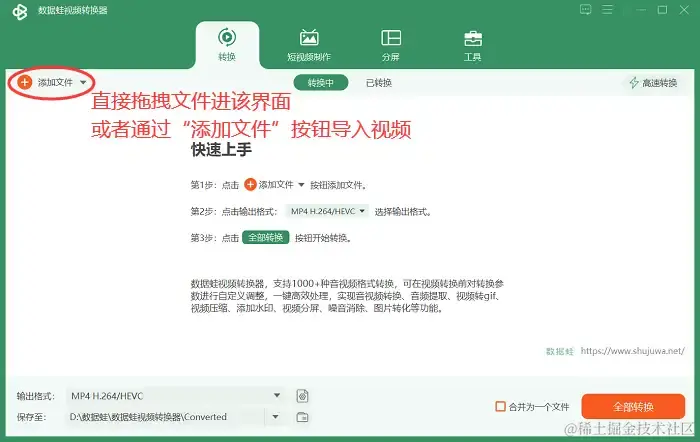Open the 分屏 split-screen tab
This screenshot has width=700, height=442.
point(391,45)
